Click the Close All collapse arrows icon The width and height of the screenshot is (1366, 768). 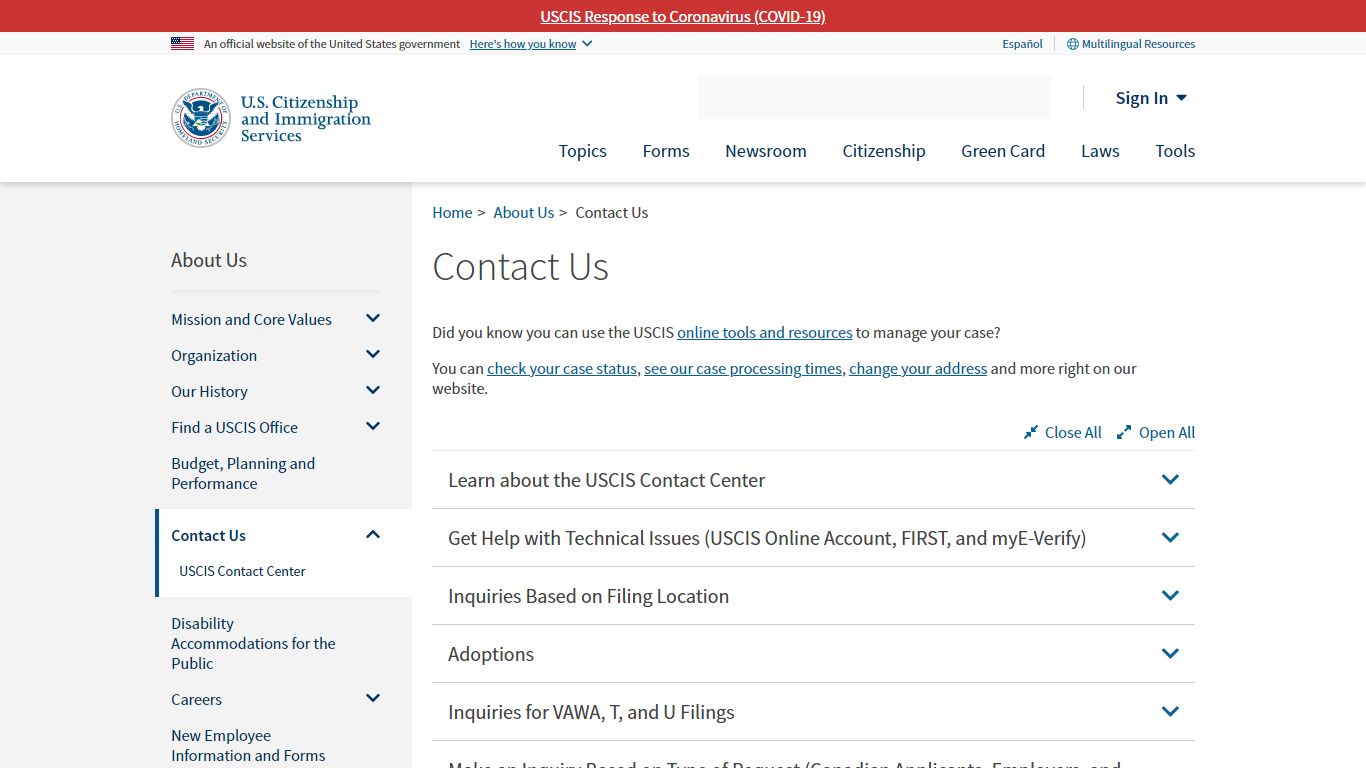[x=1031, y=432]
